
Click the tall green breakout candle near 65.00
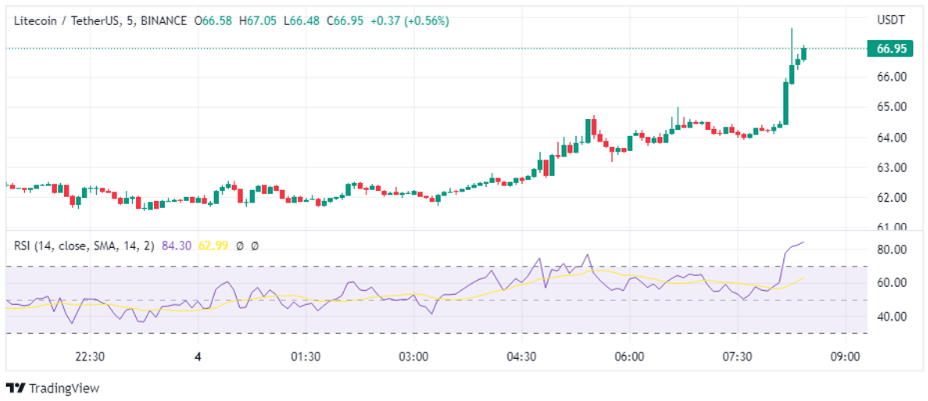tap(786, 104)
